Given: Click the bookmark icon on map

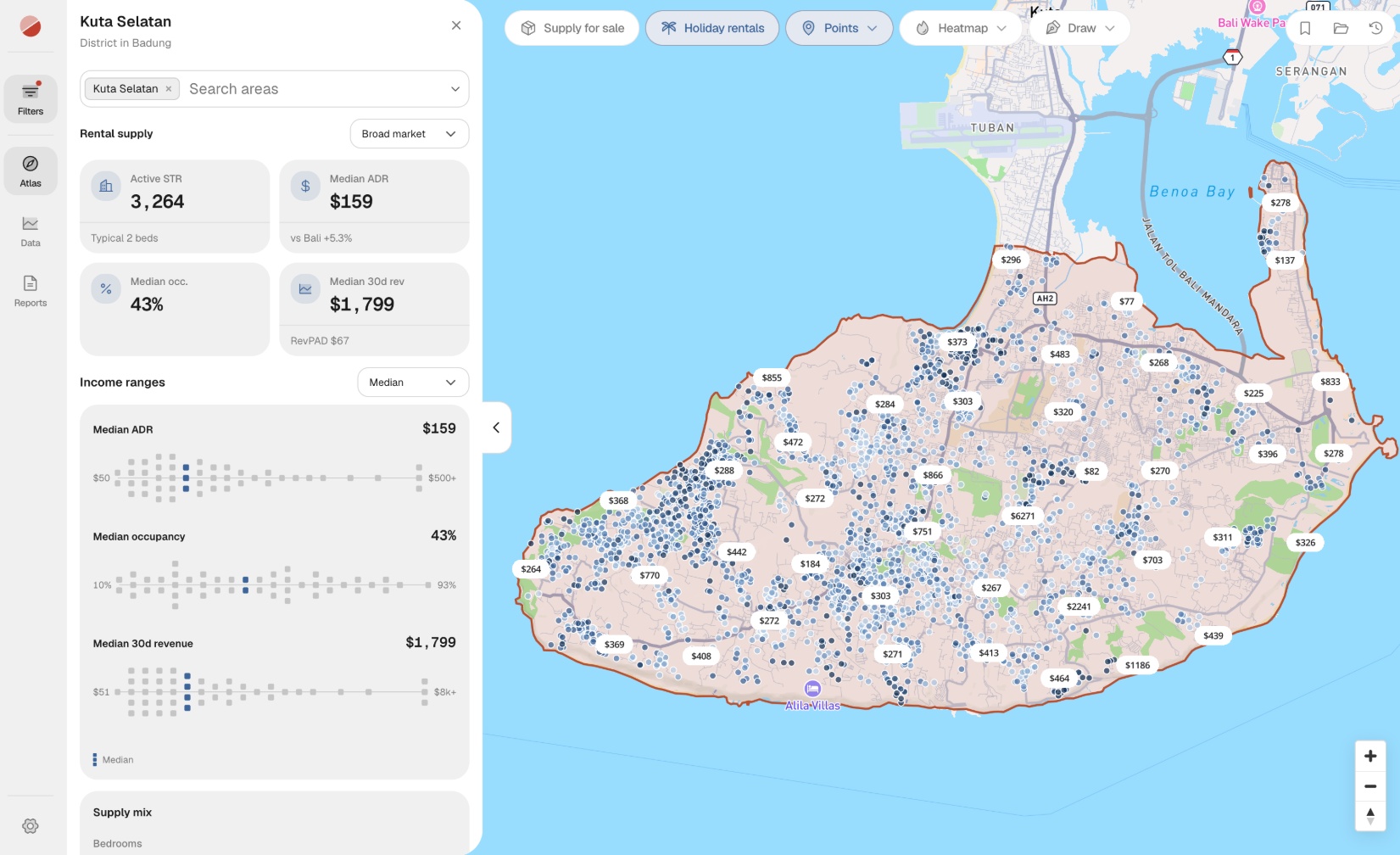Looking at the screenshot, I should coord(1305,28).
